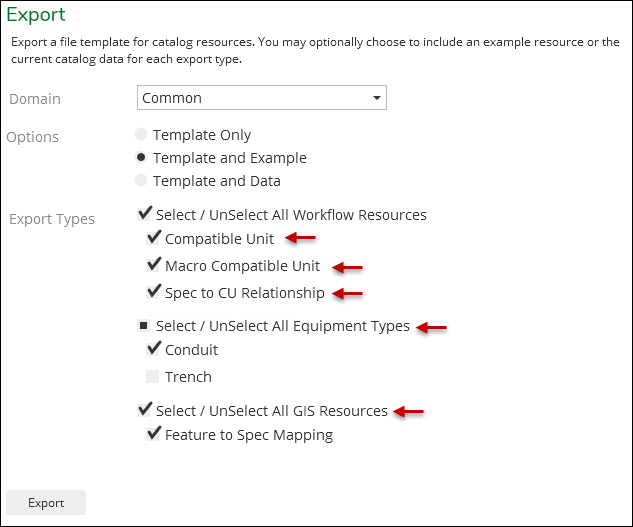
Task: Enable the Trench checkbox
Action: click(152, 376)
